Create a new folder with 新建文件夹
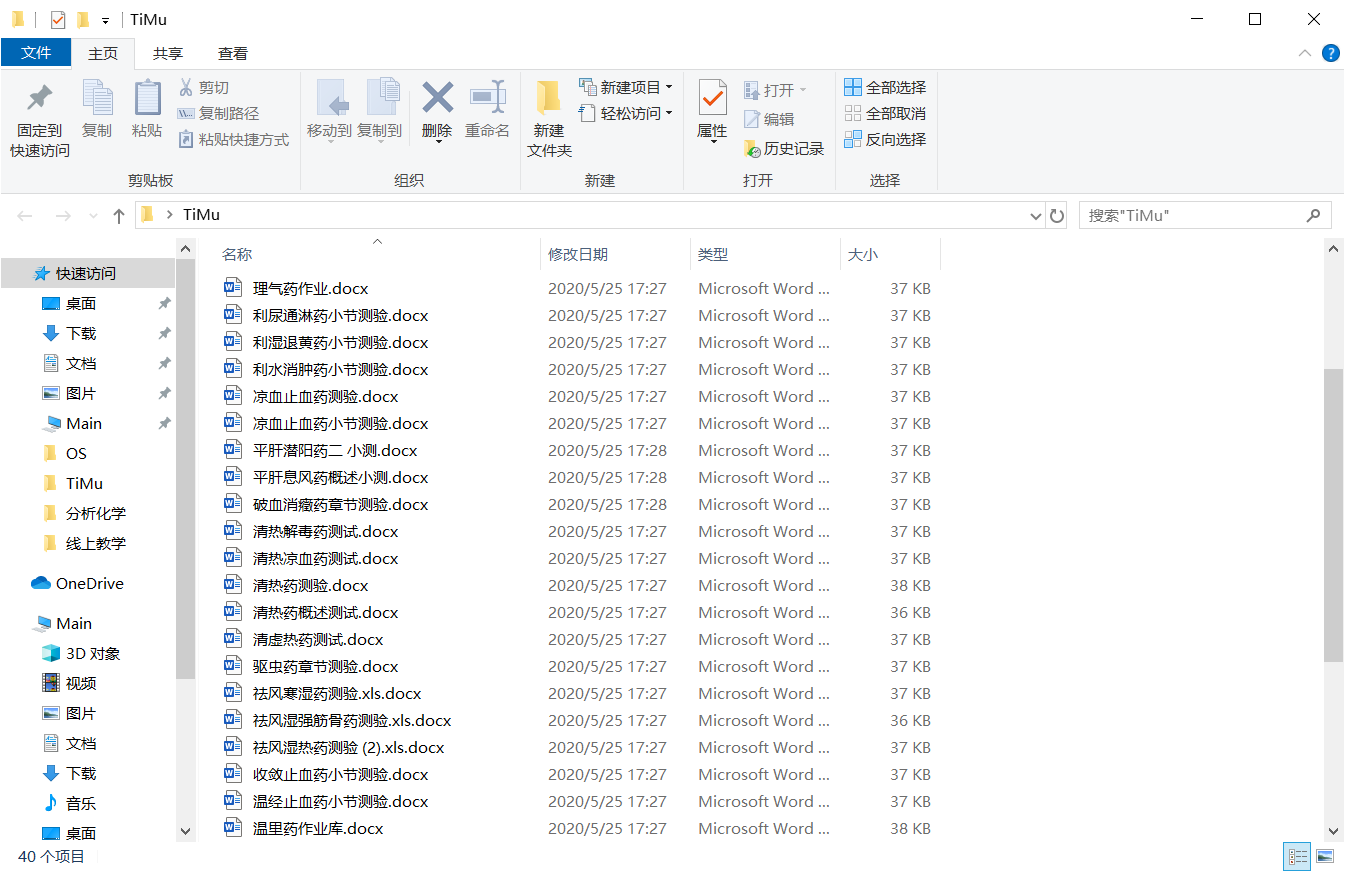 click(545, 113)
